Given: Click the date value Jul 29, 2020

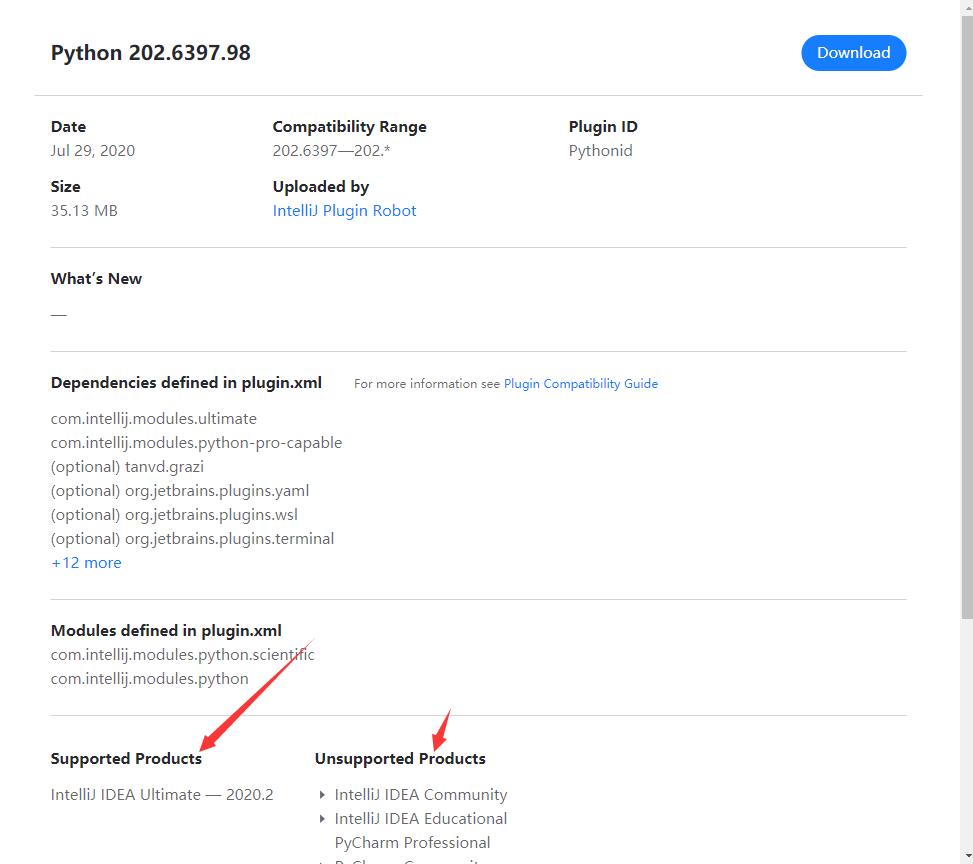Looking at the screenshot, I should click(x=93, y=151).
